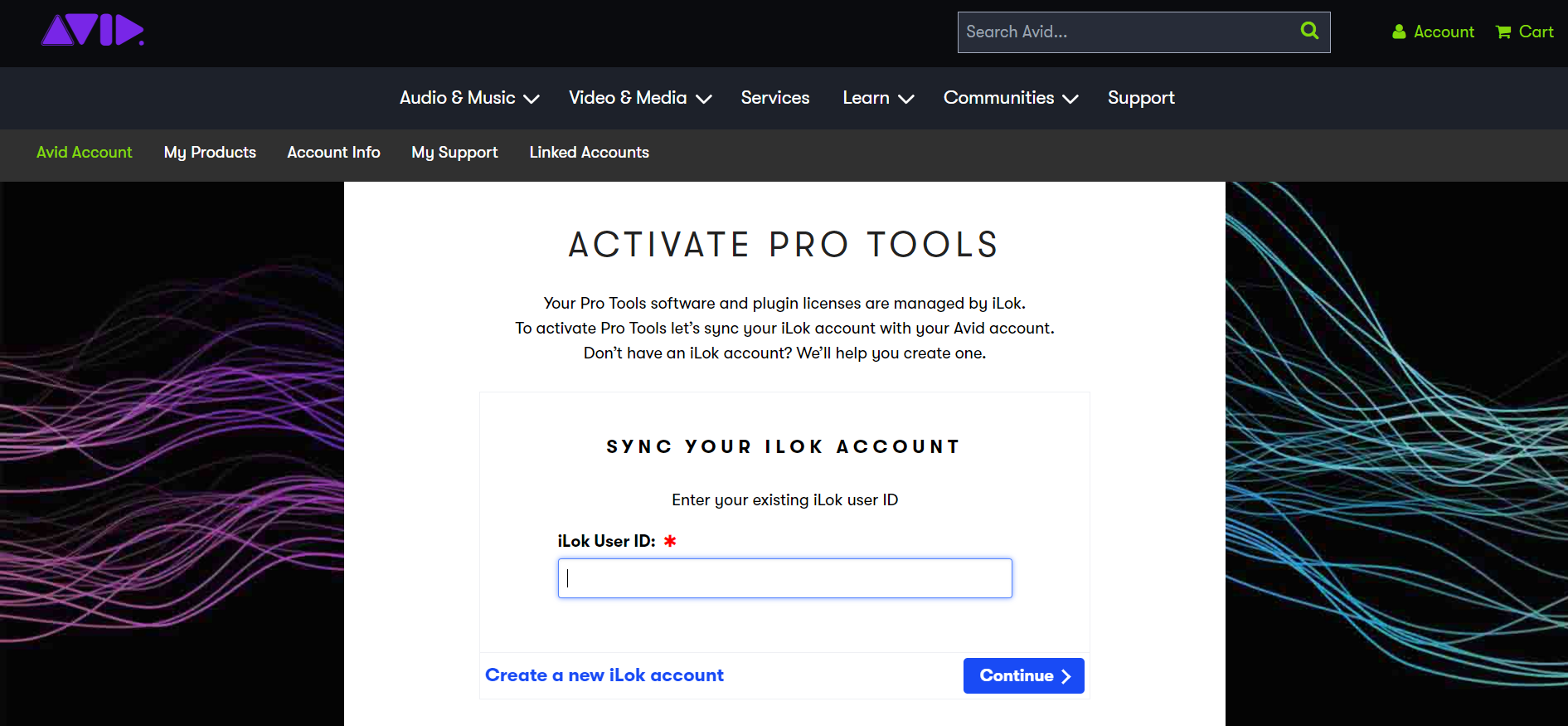Expand the Audio & Music menu

pyautogui.click(x=469, y=98)
